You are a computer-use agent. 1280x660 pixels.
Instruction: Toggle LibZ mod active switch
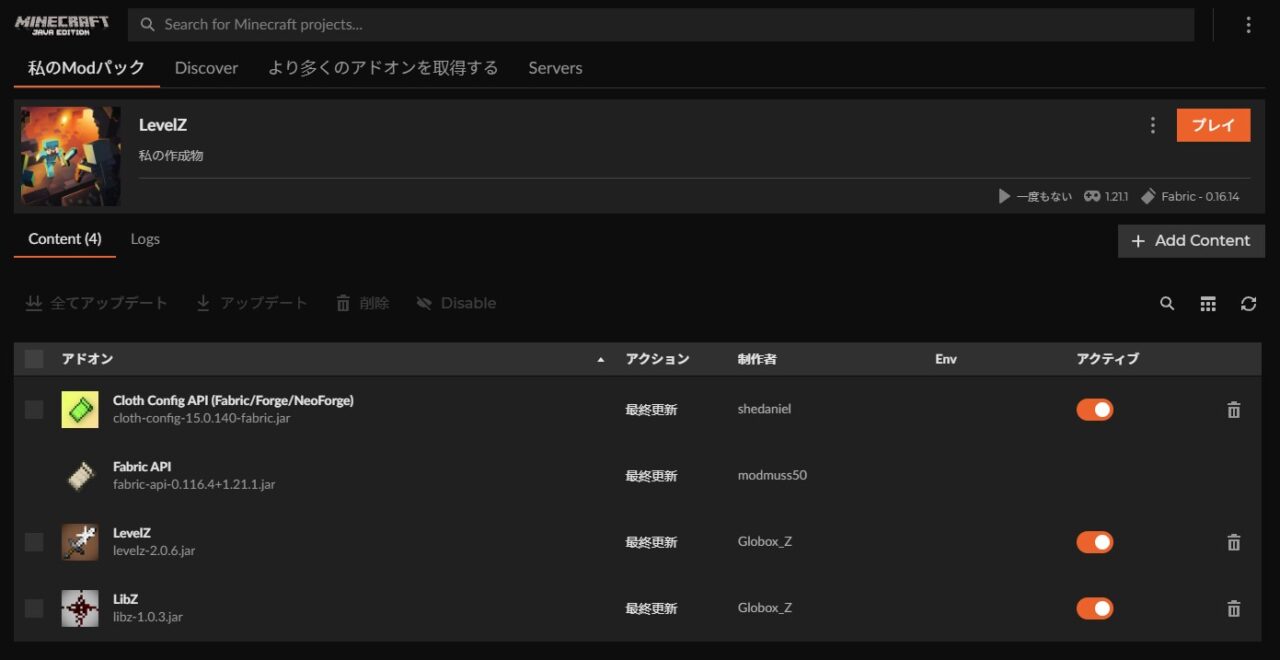(x=1094, y=608)
